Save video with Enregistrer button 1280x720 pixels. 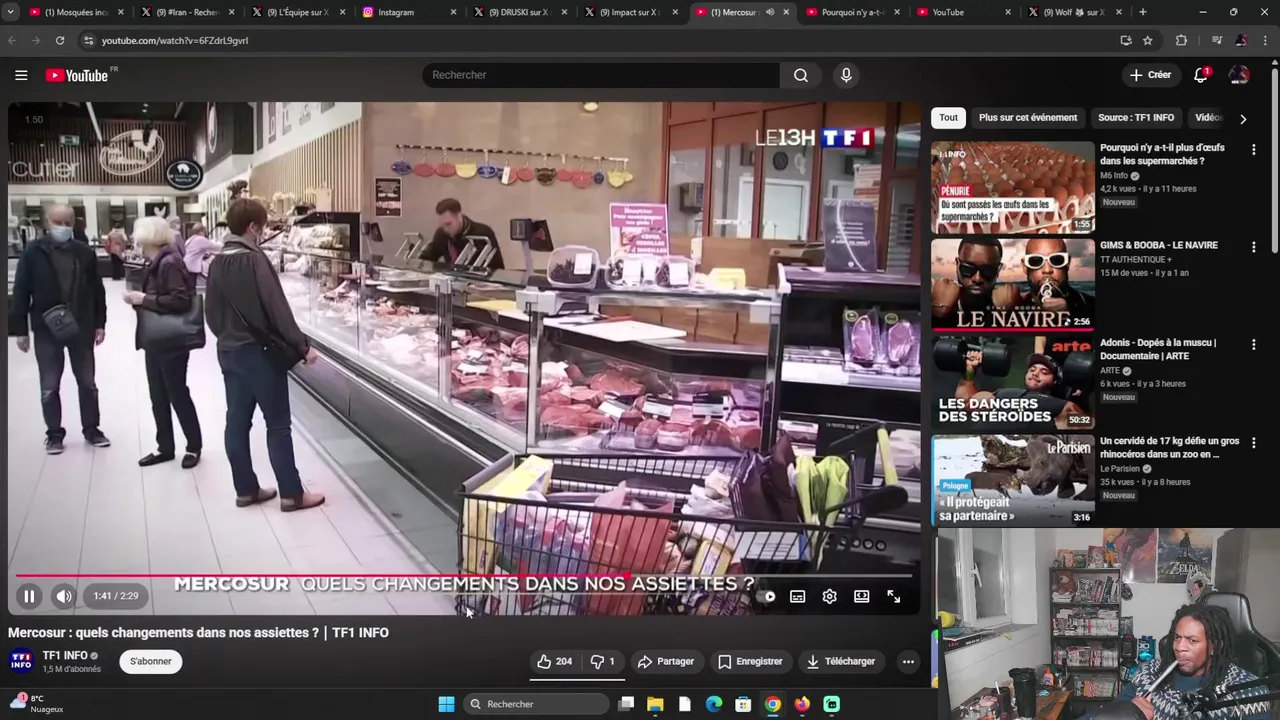click(750, 661)
